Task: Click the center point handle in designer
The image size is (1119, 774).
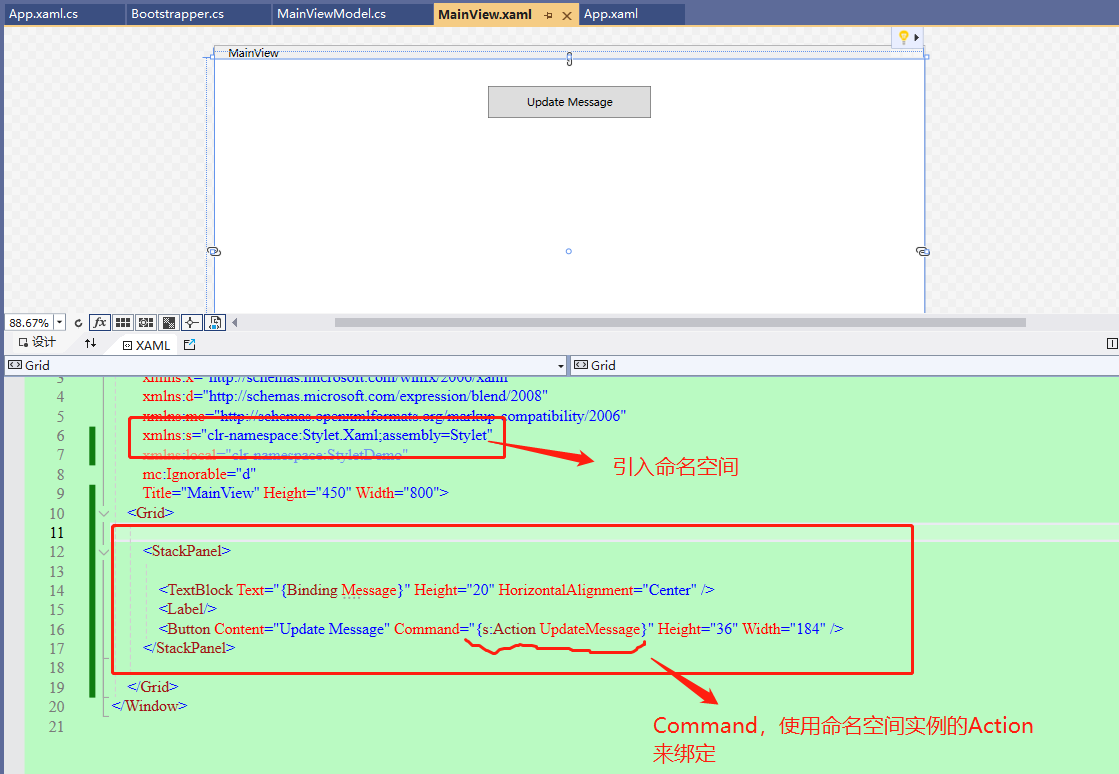Action: point(569,251)
